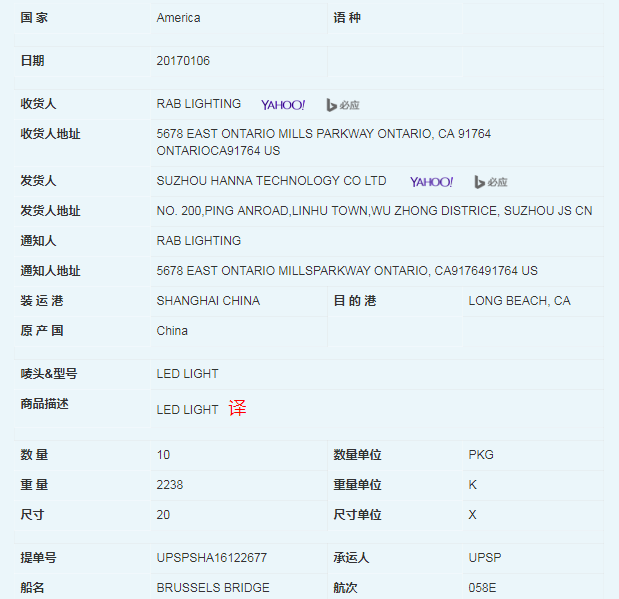This screenshot has width=619, height=599.
Task: Click shipper name SUZHOU HANNA TECHNOLOGY CO LTD
Action: [271, 181]
